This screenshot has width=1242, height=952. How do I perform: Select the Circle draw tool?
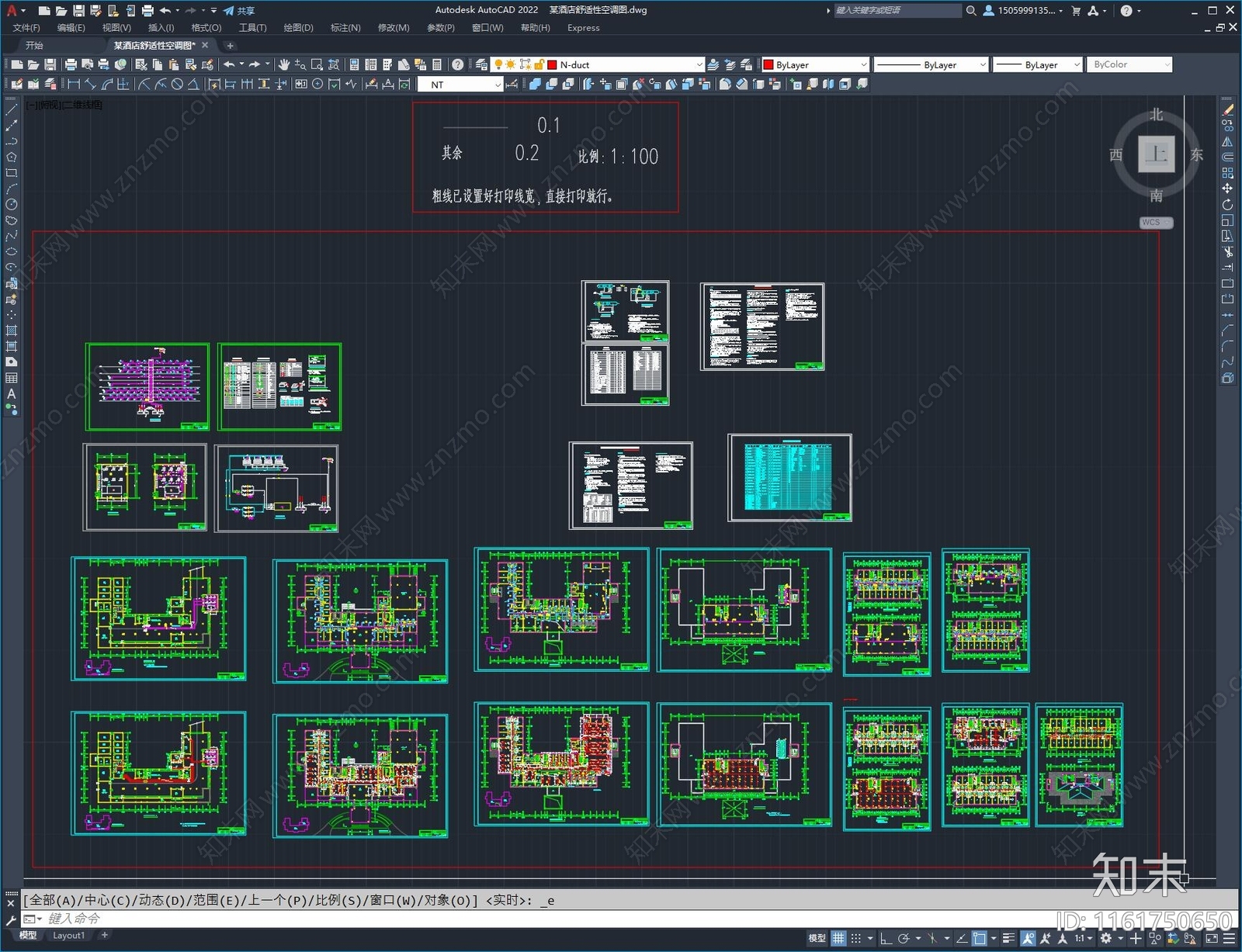pyautogui.click(x=11, y=205)
